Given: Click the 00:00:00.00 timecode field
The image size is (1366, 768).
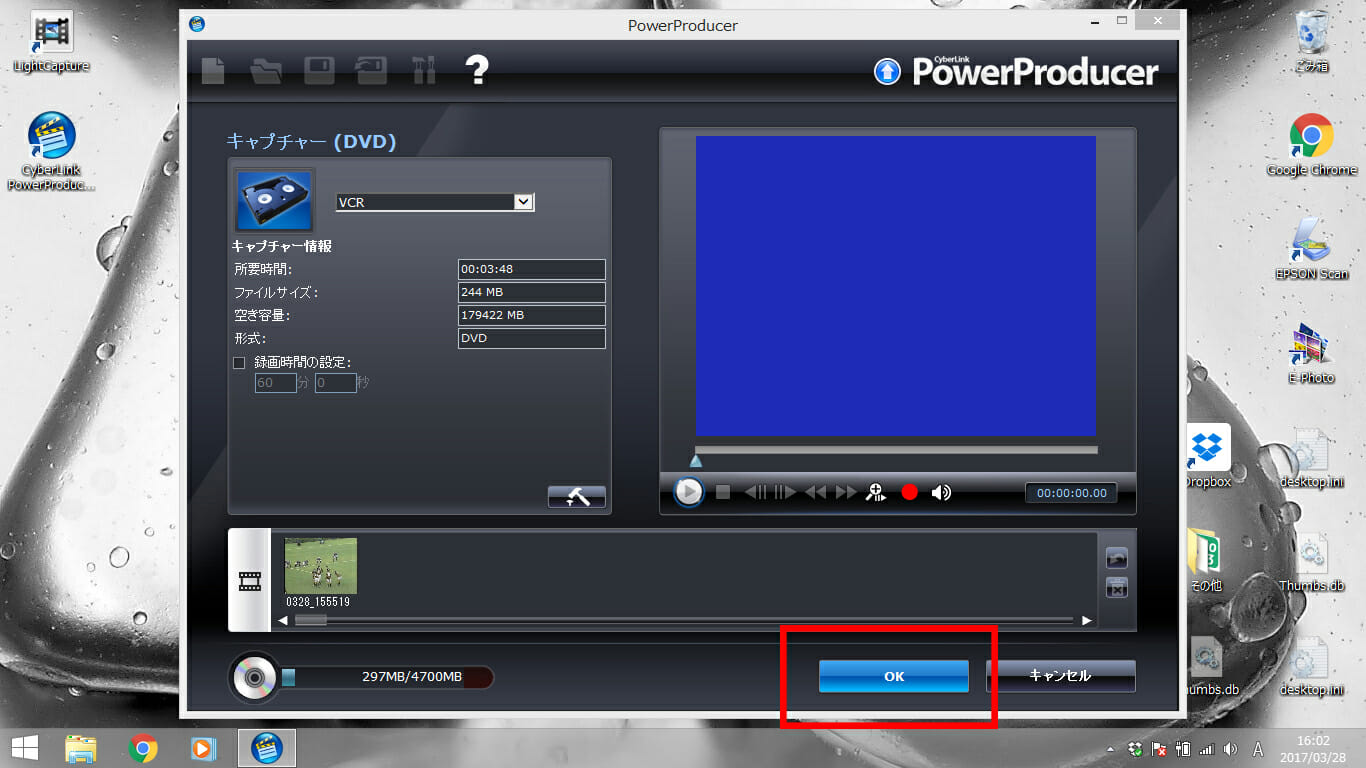Looking at the screenshot, I should pos(1071,493).
